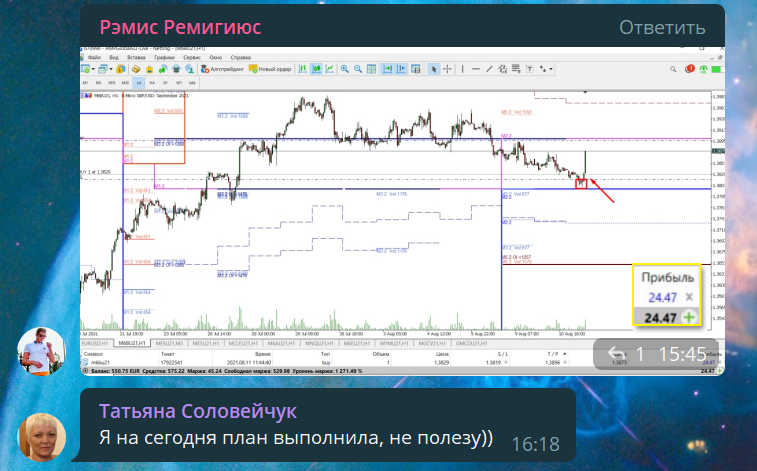Open the Вставка menu
757x471 pixels.
click(136, 57)
